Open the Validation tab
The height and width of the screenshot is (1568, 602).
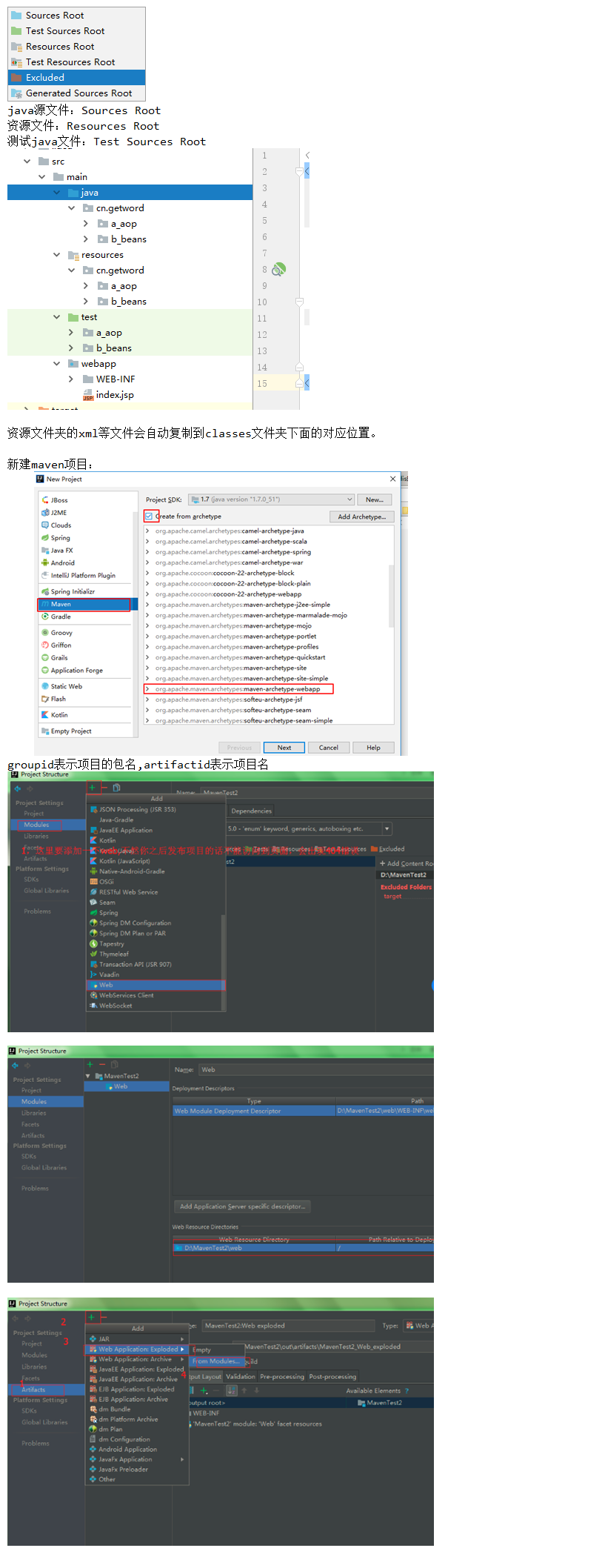(x=241, y=1377)
